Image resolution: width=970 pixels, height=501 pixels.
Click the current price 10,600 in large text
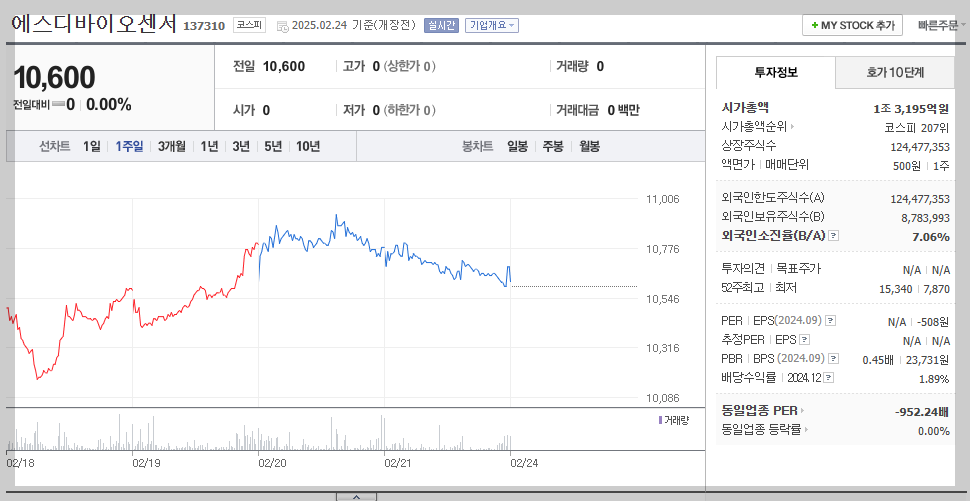click(x=54, y=78)
